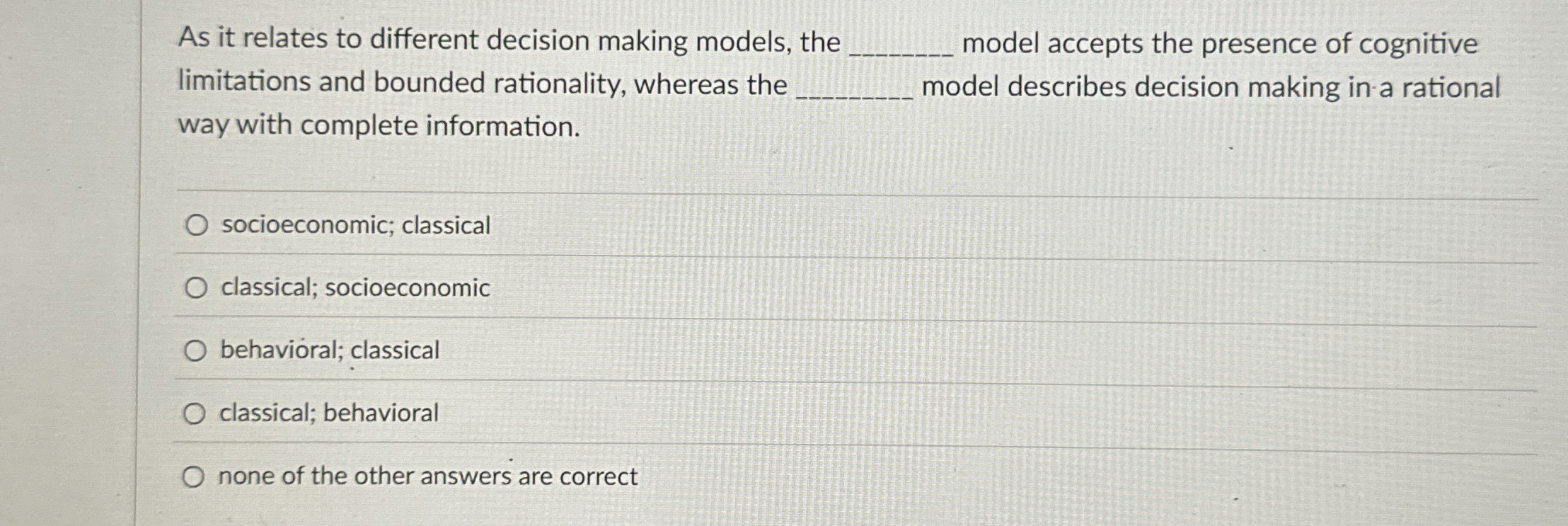
Task: Click the "classical; behavioral" answer label
Action: (x=329, y=412)
